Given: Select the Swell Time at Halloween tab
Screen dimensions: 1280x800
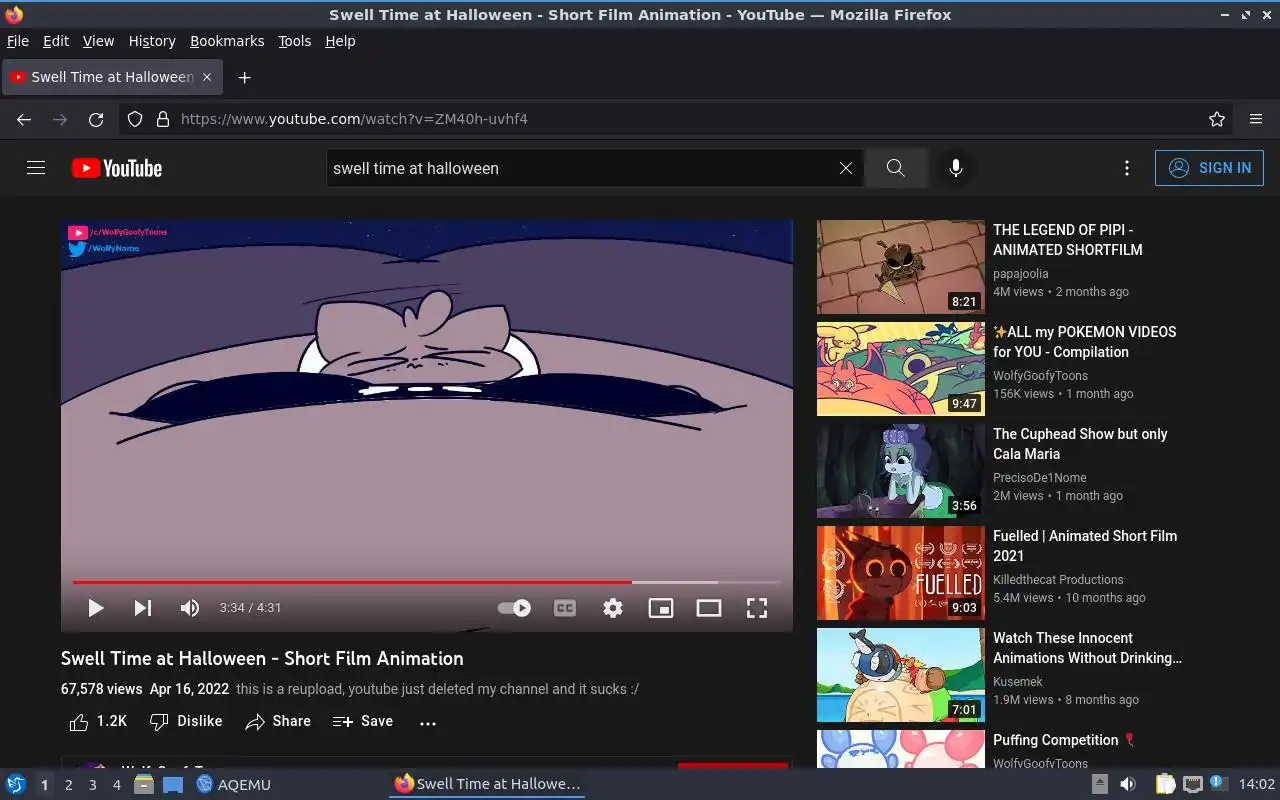Looking at the screenshot, I should [x=112, y=77].
